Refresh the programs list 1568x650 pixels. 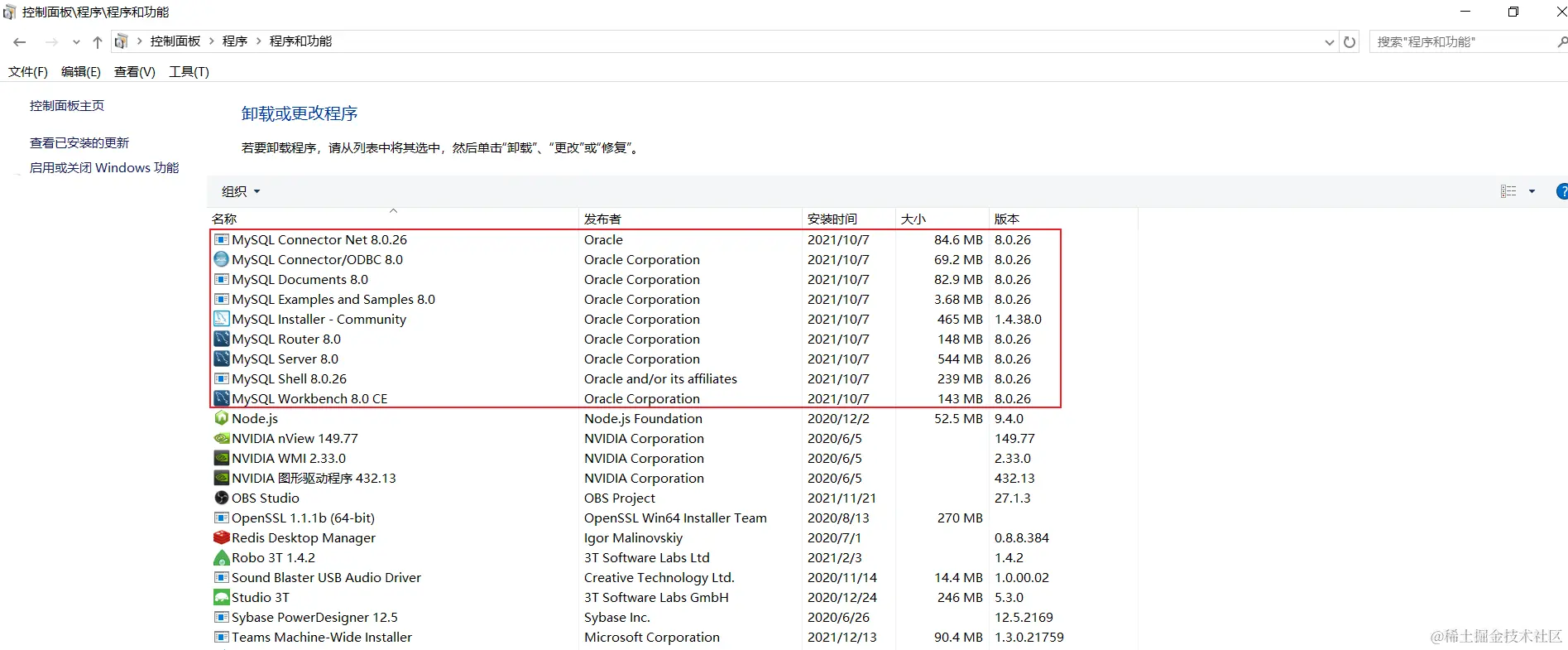click(1350, 41)
